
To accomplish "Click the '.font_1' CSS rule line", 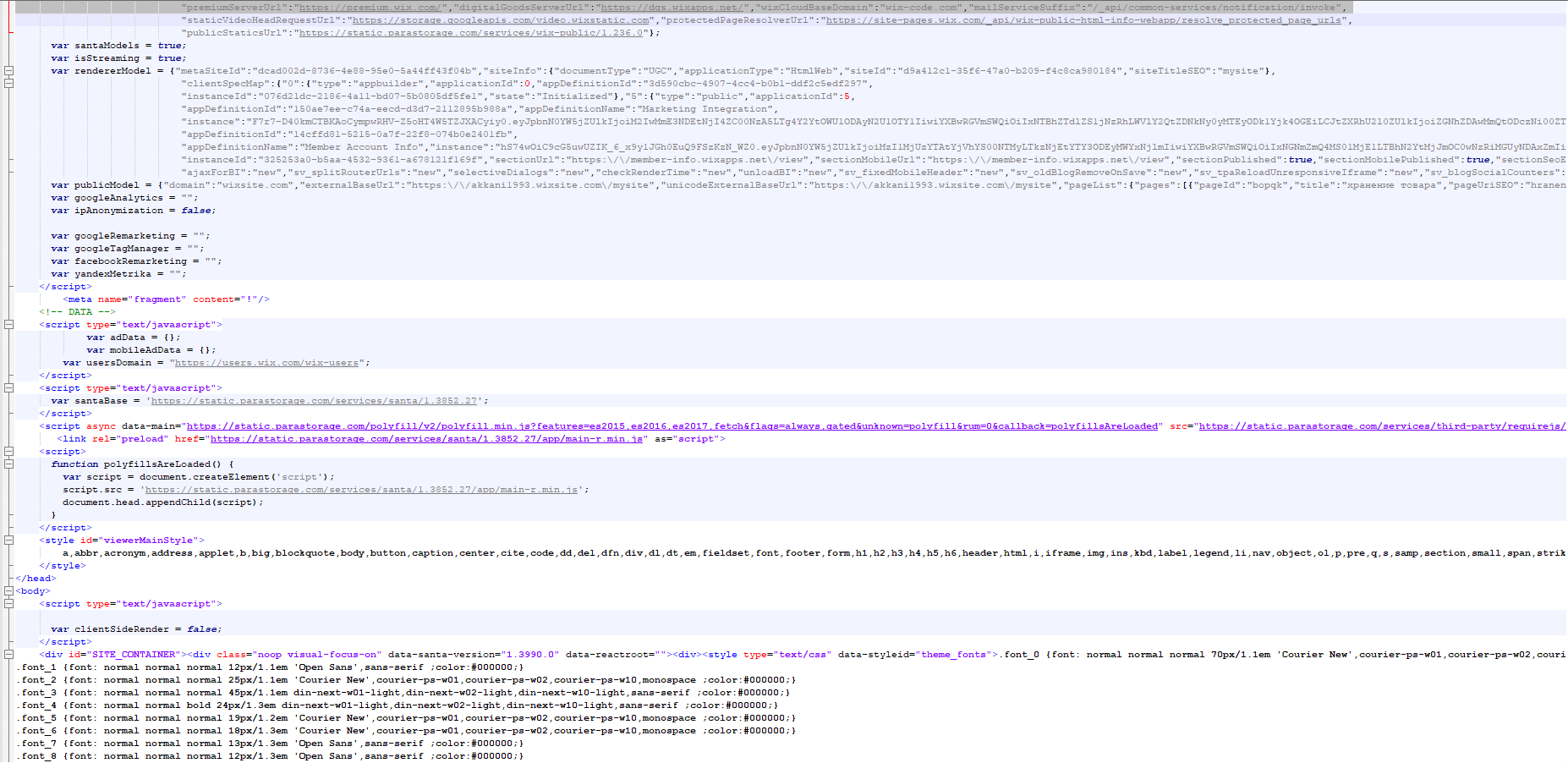I will coord(271,667).
